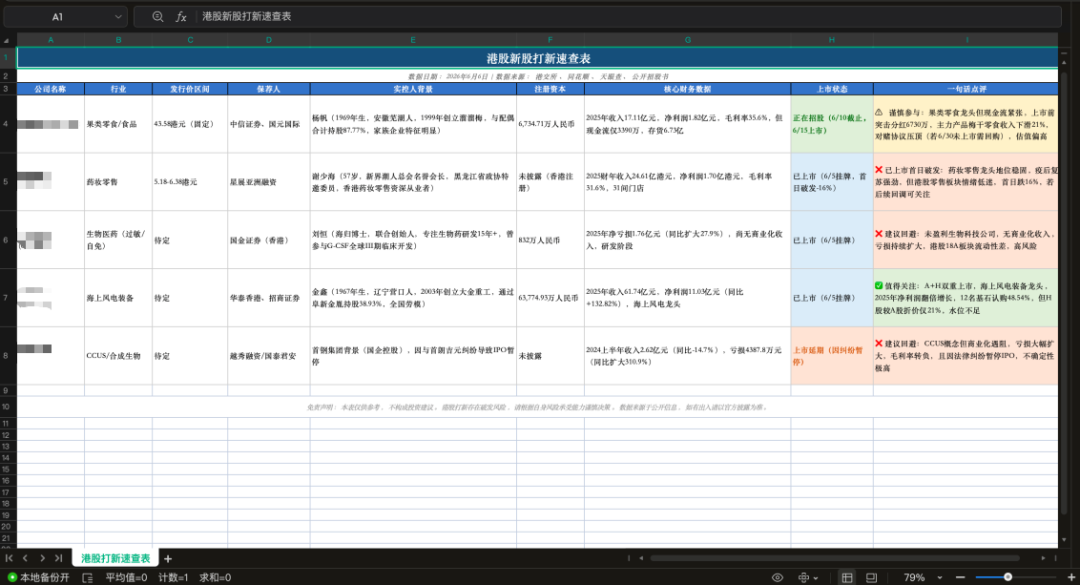Screen dimensions: 1080x585
Task: Click the status bar layout icon beside 平均值
Action: pyautogui.click(x=87, y=577)
